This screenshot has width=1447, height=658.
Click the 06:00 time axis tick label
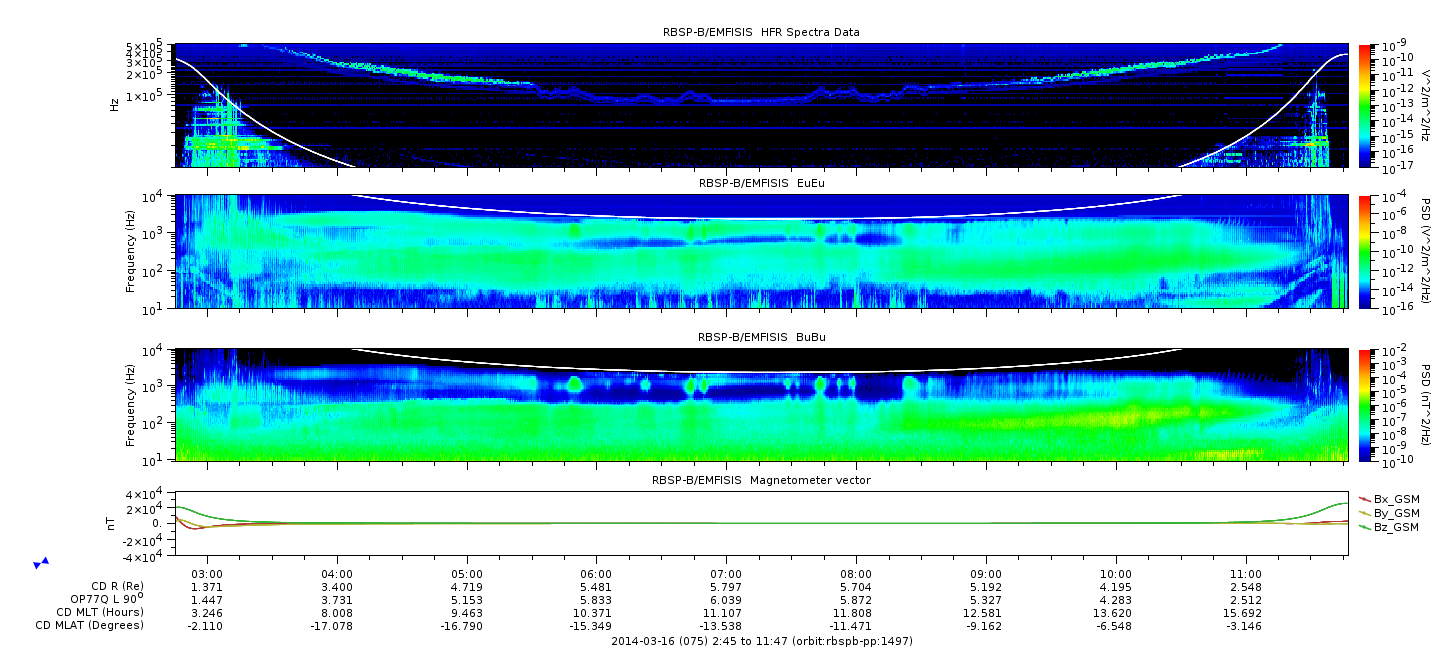[x=596, y=576]
